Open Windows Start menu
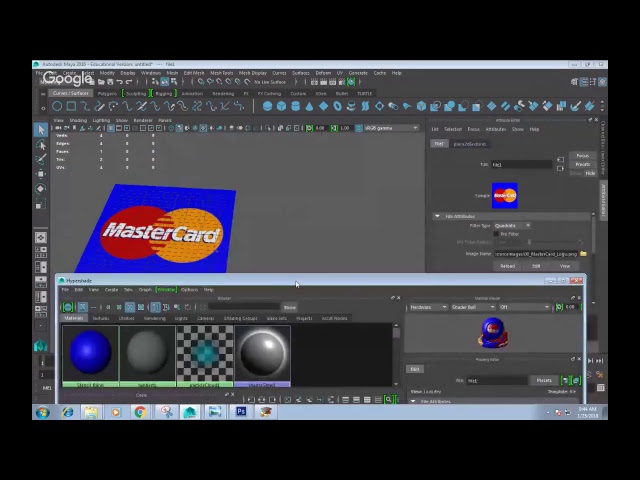Viewport: 640px width, 480px height. (x=43, y=412)
